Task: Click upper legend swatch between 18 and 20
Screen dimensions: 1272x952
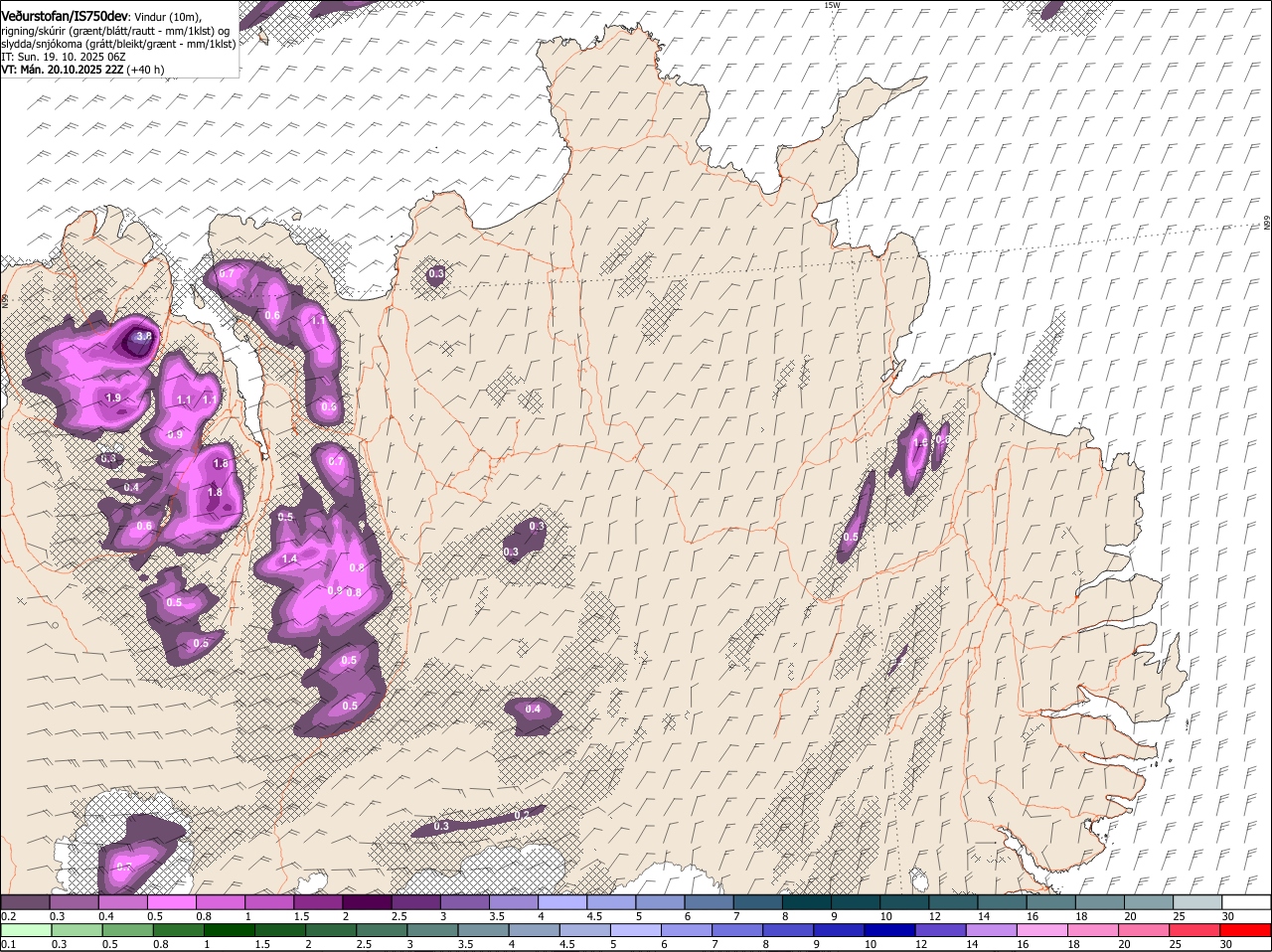Action: pyautogui.click(x=1100, y=901)
